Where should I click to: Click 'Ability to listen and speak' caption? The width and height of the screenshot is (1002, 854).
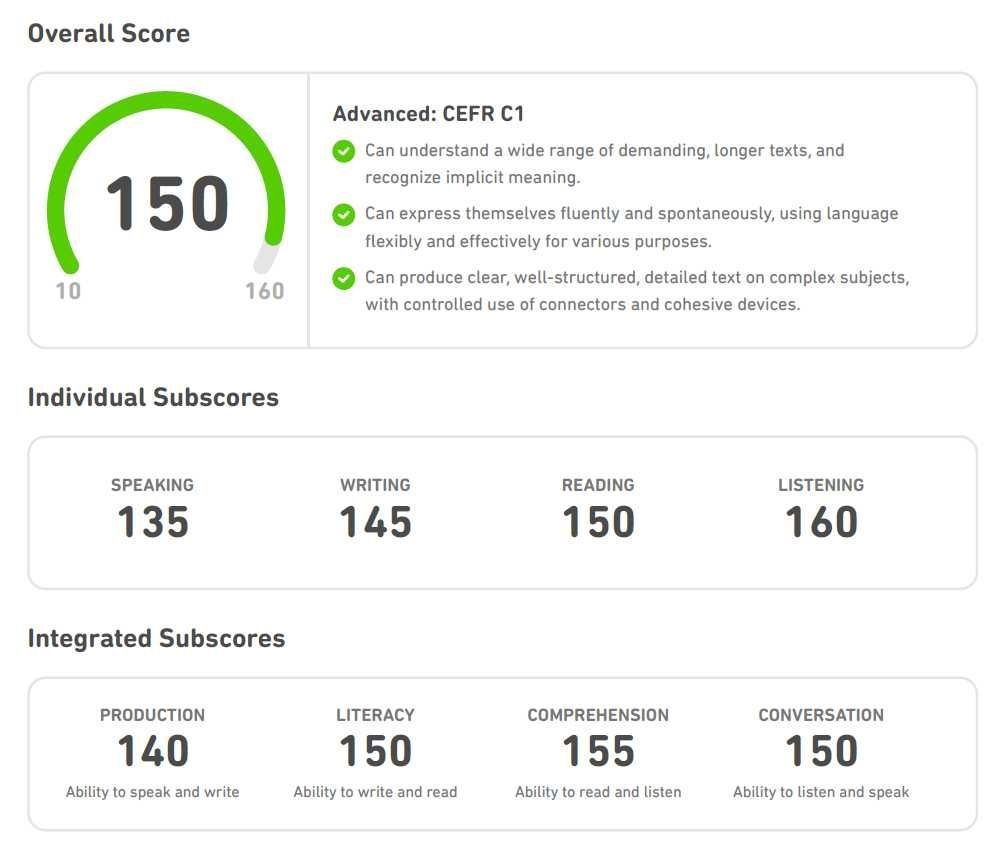click(x=821, y=792)
